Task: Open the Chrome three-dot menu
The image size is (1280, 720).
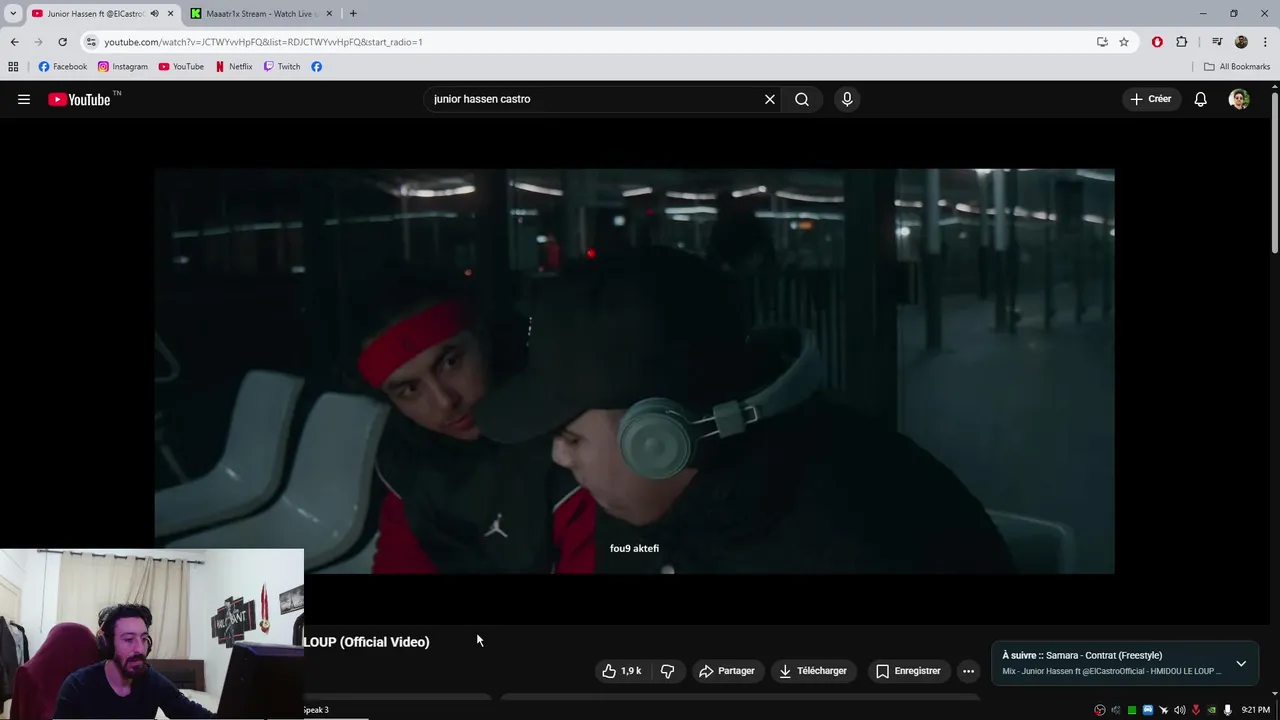Action: [x=1266, y=42]
